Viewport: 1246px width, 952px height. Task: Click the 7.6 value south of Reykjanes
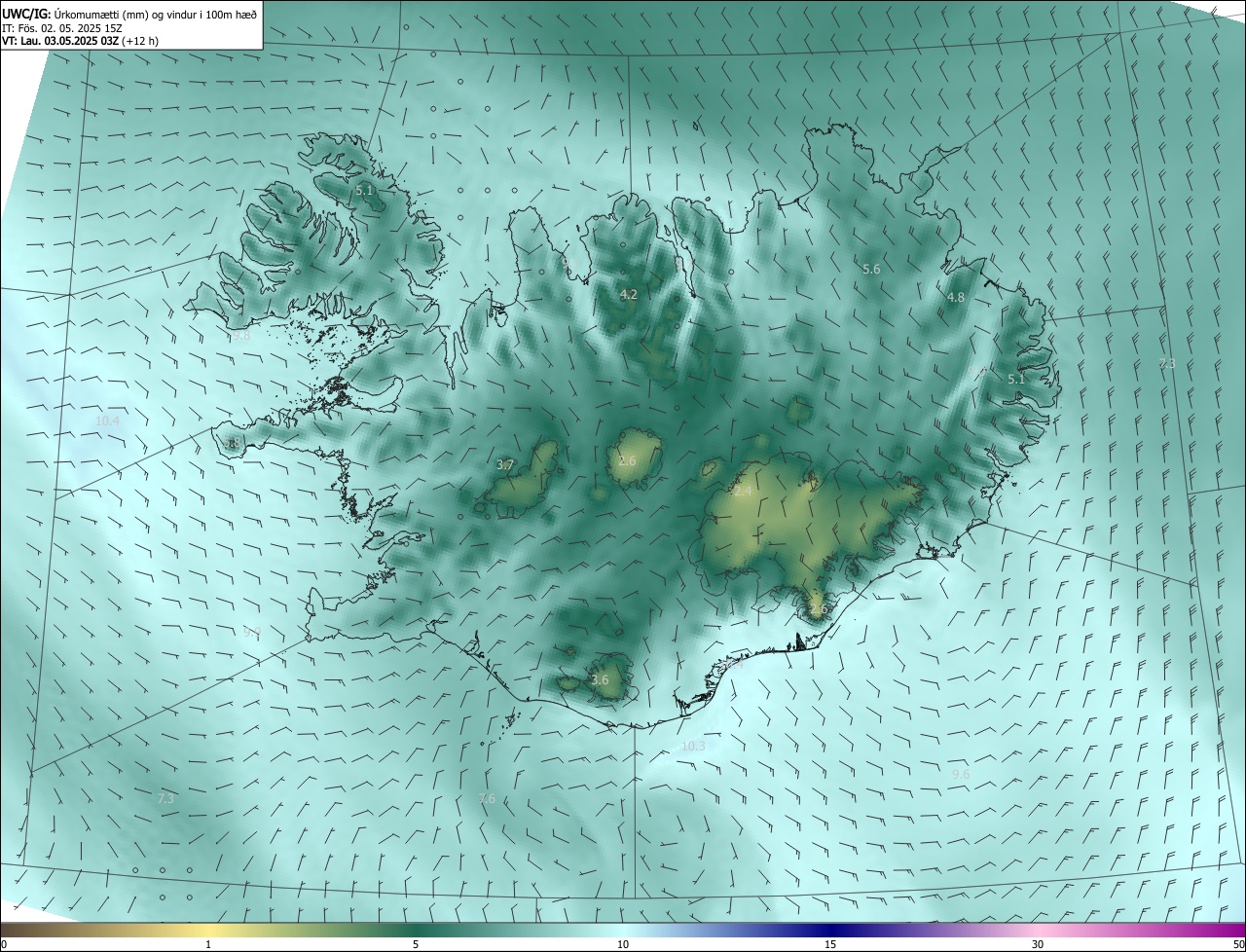pos(487,798)
